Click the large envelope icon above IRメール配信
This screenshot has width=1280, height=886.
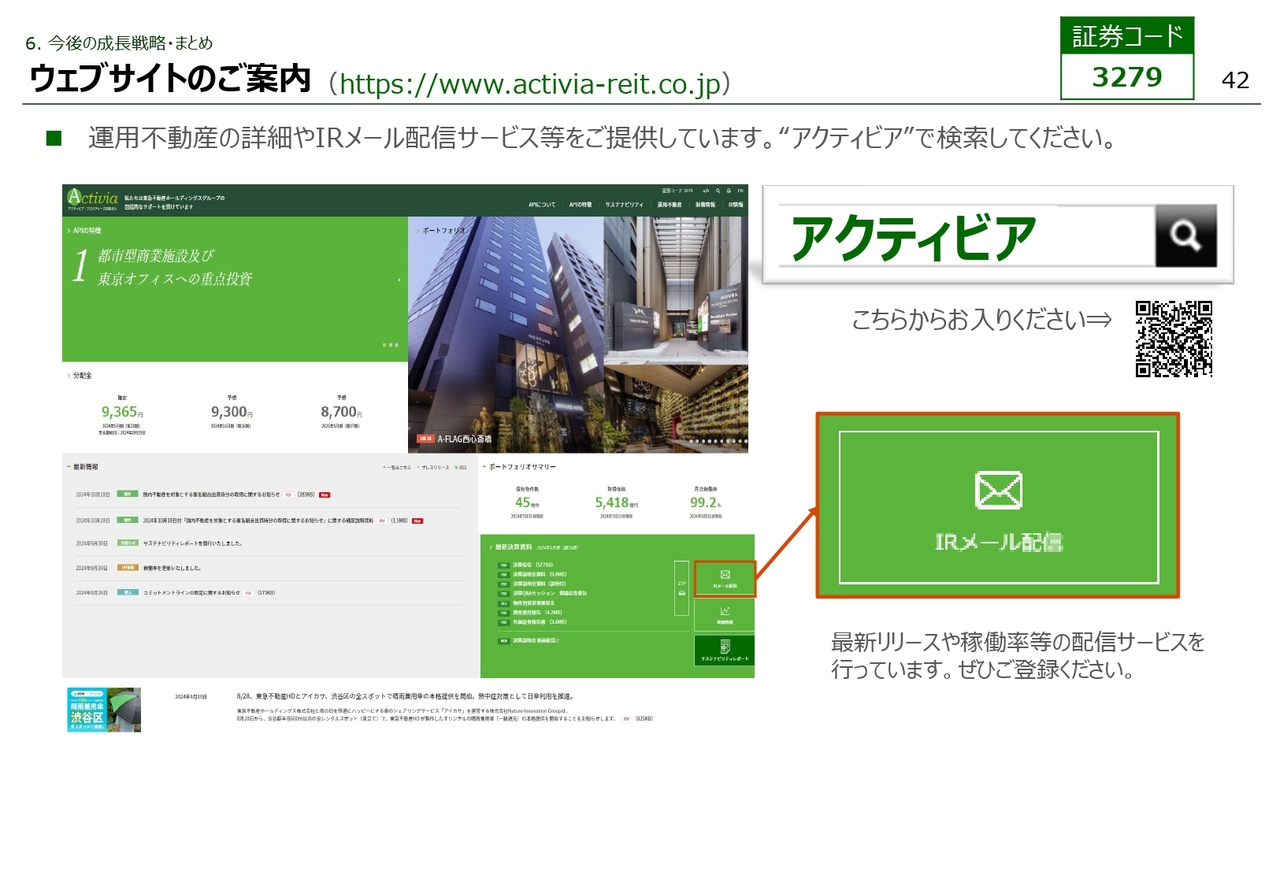[x=998, y=490]
